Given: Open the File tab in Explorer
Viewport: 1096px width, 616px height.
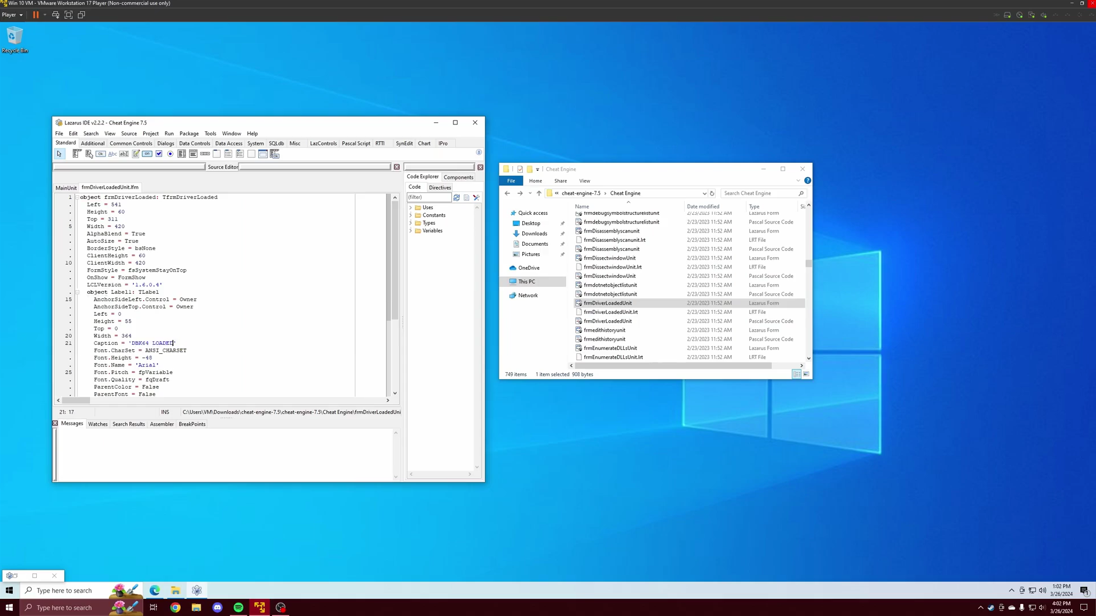Looking at the screenshot, I should 511,181.
